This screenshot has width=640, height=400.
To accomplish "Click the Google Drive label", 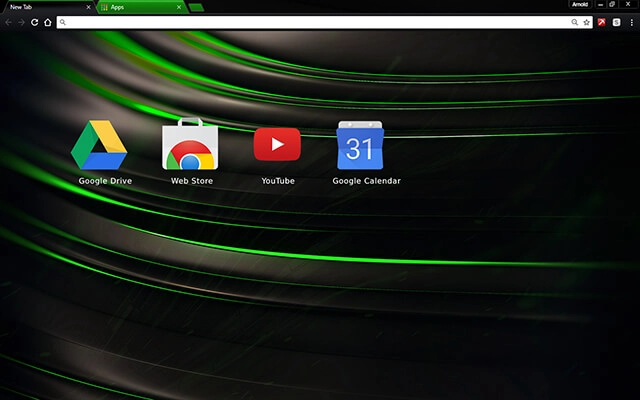I will [x=105, y=181].
